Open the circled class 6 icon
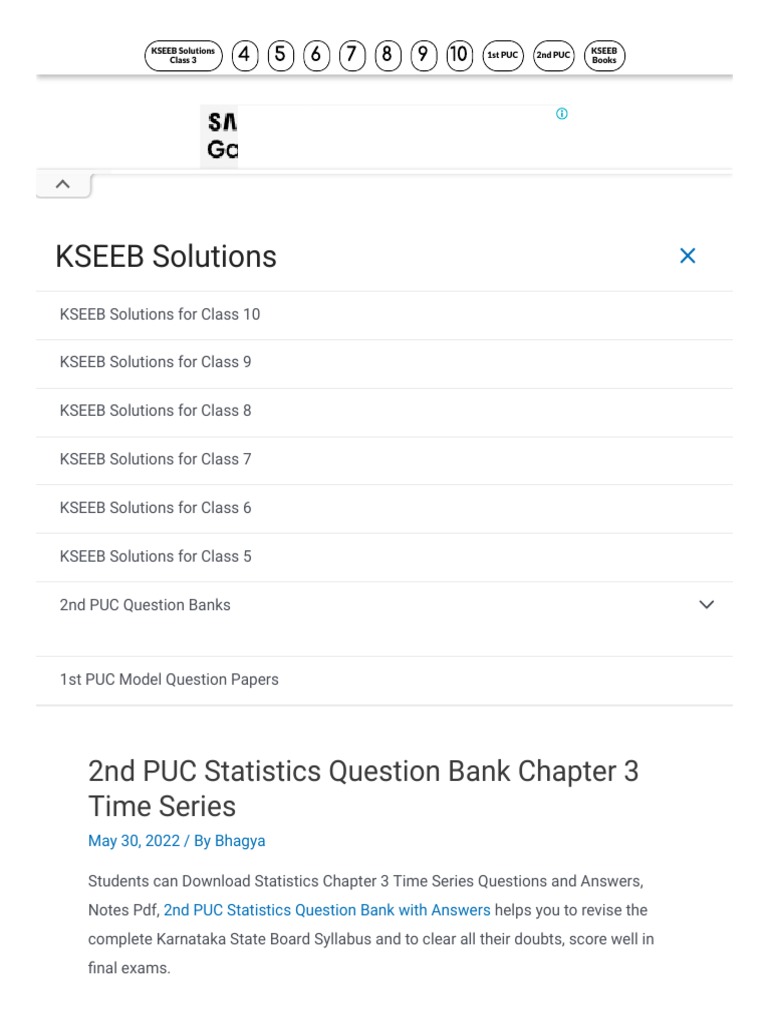The height and width of the screenshot is (1024, 768). pyautogui.click(x=316, y=55)
